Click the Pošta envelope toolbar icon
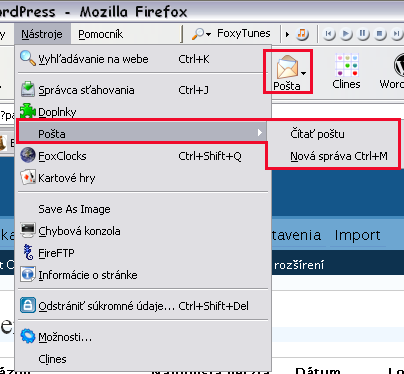404x374 pixels. [287, 68]
